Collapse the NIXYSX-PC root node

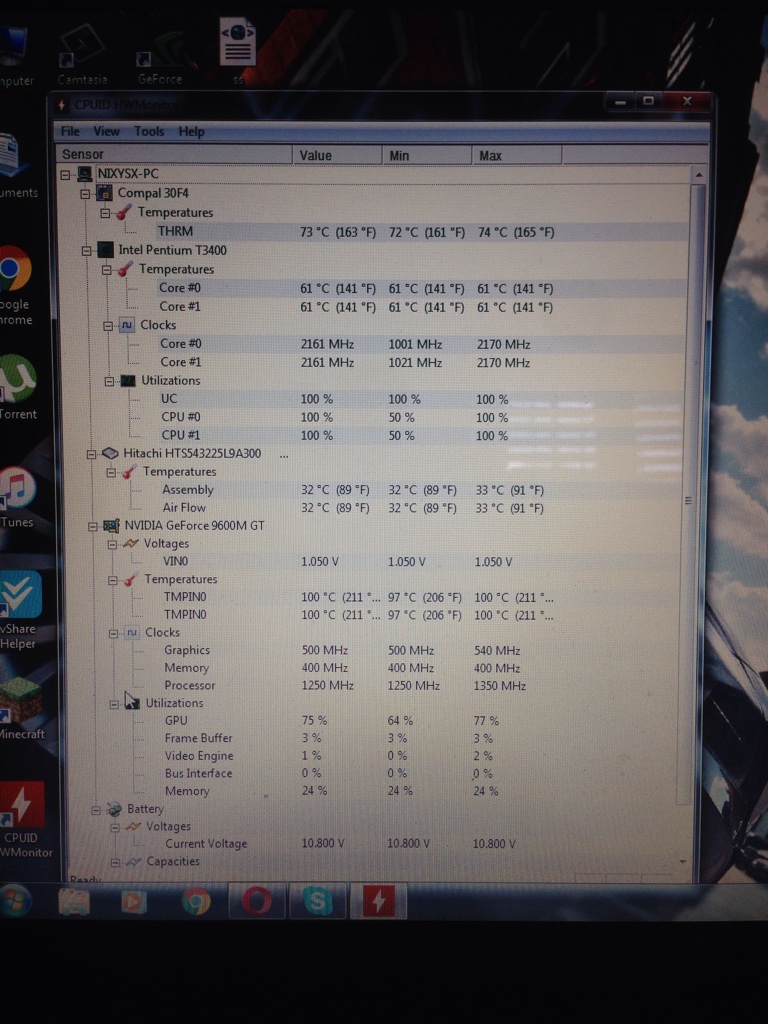tap(66, 174)
